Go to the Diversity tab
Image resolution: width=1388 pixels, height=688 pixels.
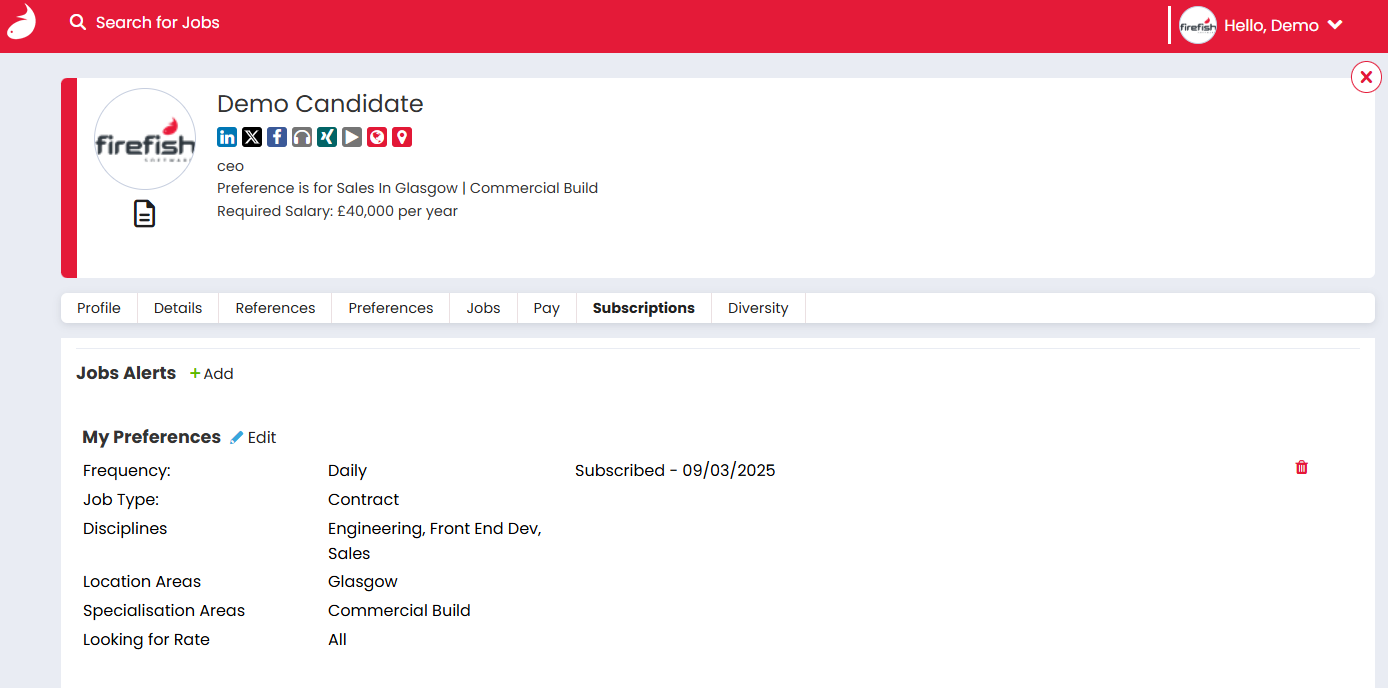[x=758, y=308]
